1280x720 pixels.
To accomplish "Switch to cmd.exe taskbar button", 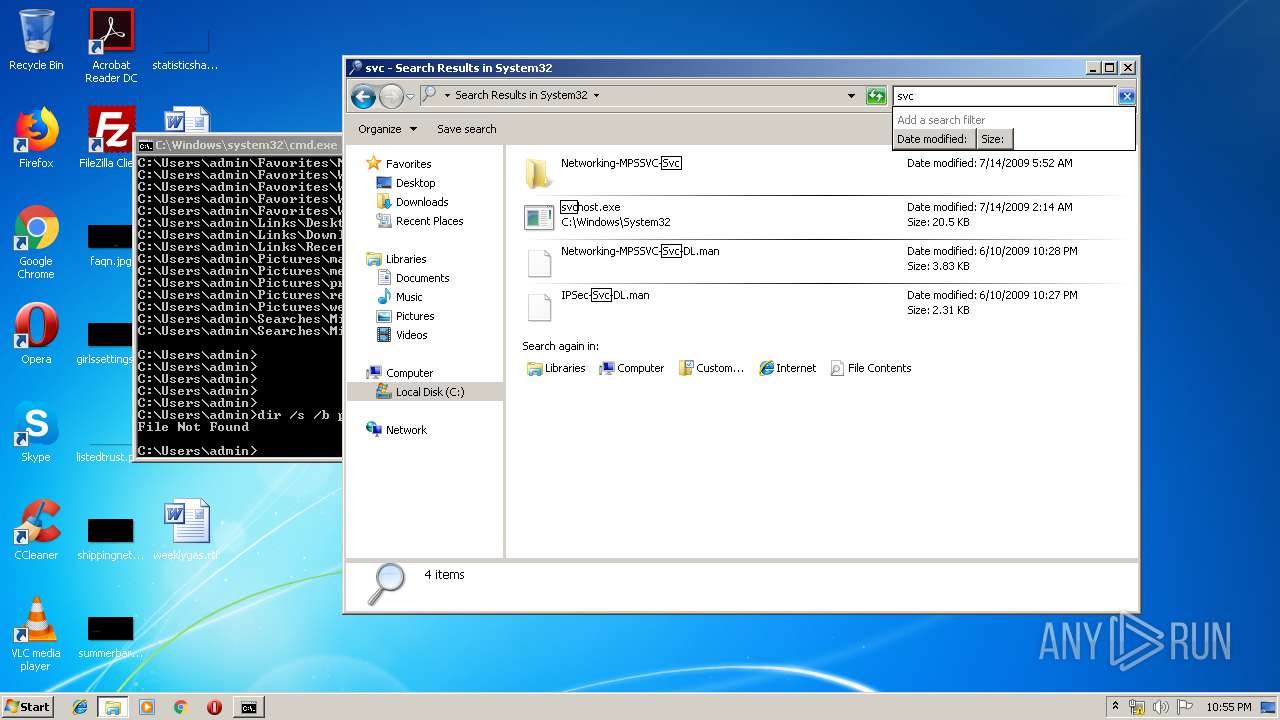I will (x=248, y=707).
